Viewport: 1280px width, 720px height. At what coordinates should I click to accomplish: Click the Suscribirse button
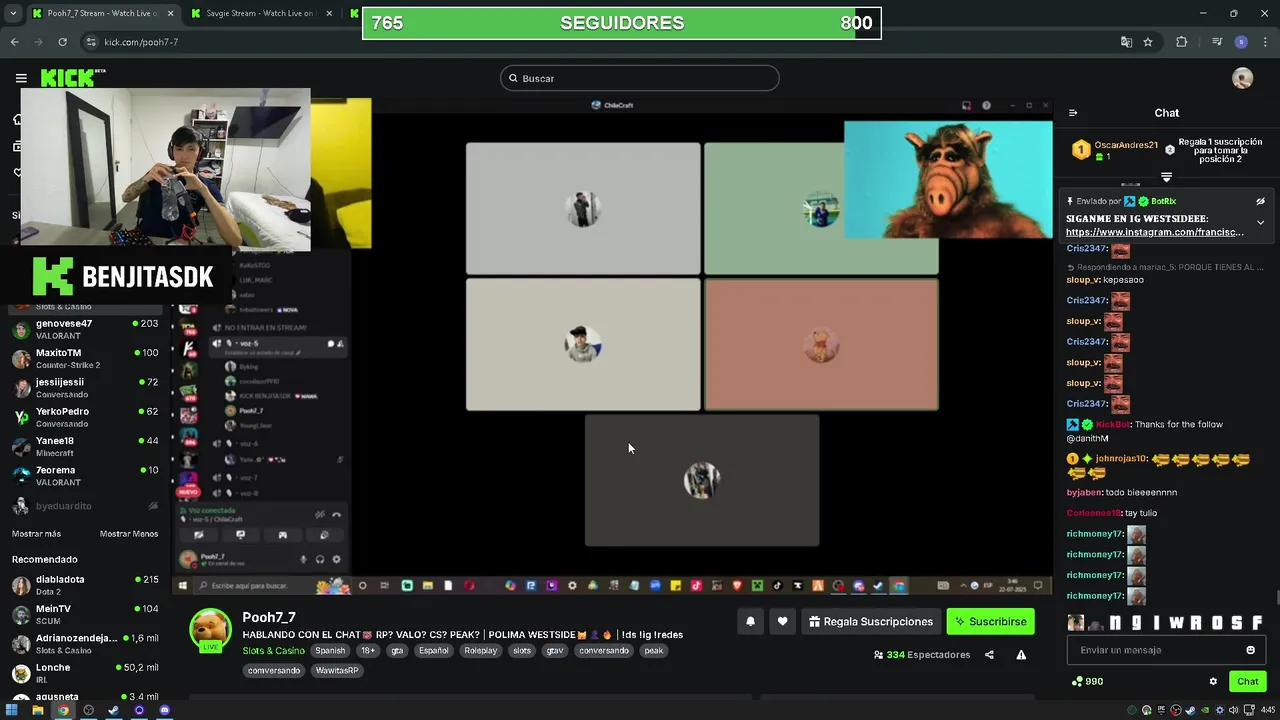coord(990,621)
